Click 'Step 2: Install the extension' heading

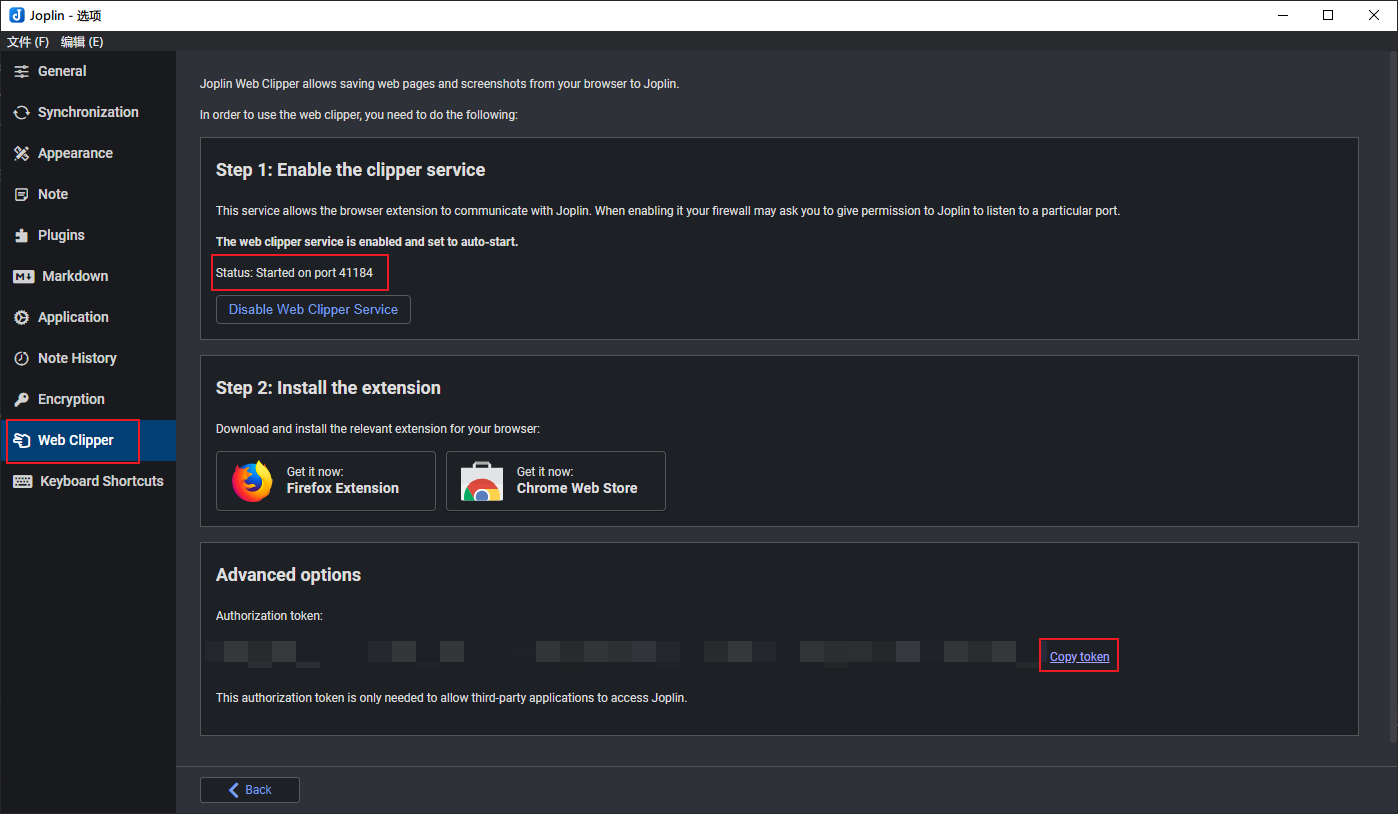tap(328, 388)
